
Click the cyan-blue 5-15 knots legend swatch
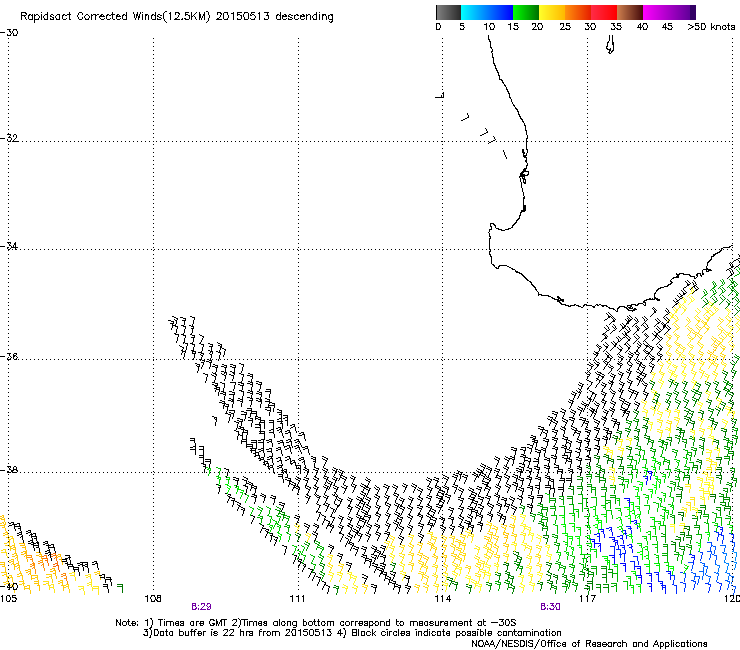click(x=487, y=12)
